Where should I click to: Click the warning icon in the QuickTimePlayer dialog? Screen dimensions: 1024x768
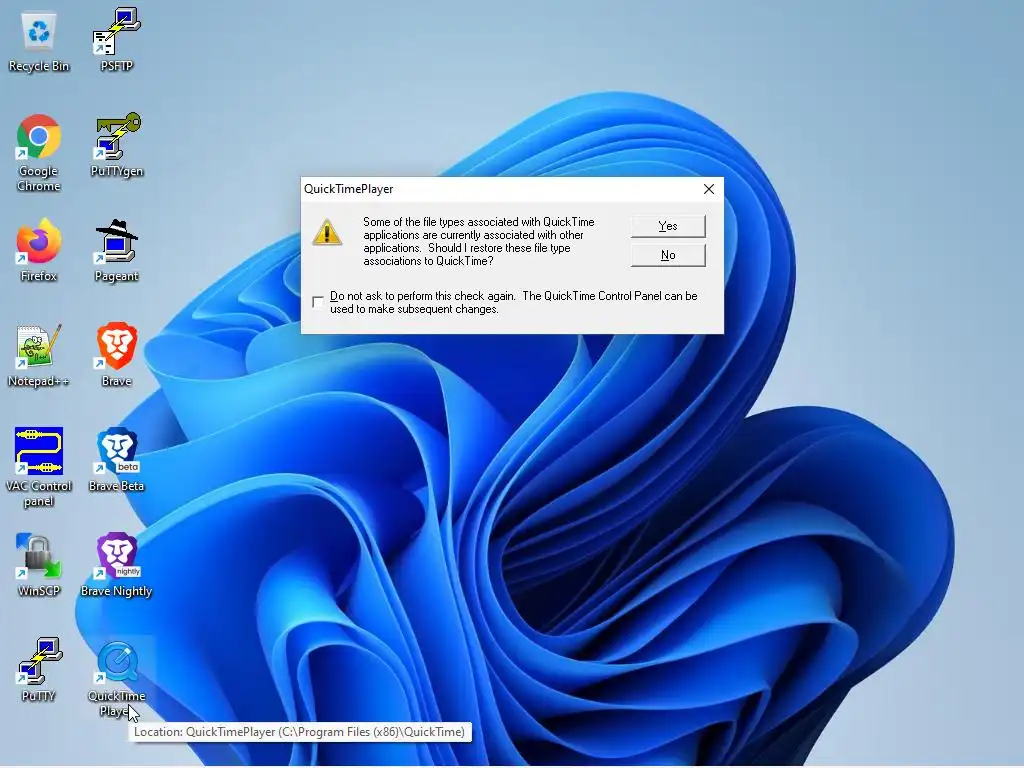coord(327,232)
